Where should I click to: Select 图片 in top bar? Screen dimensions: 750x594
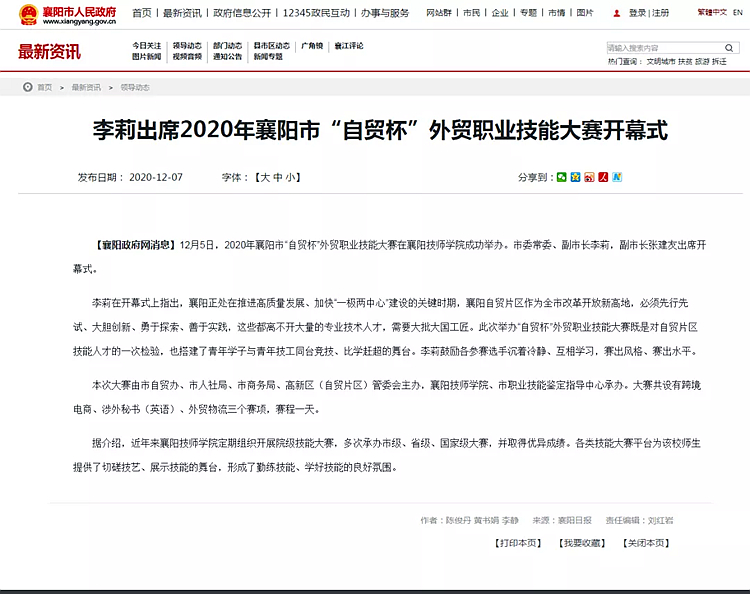(585, 13)
